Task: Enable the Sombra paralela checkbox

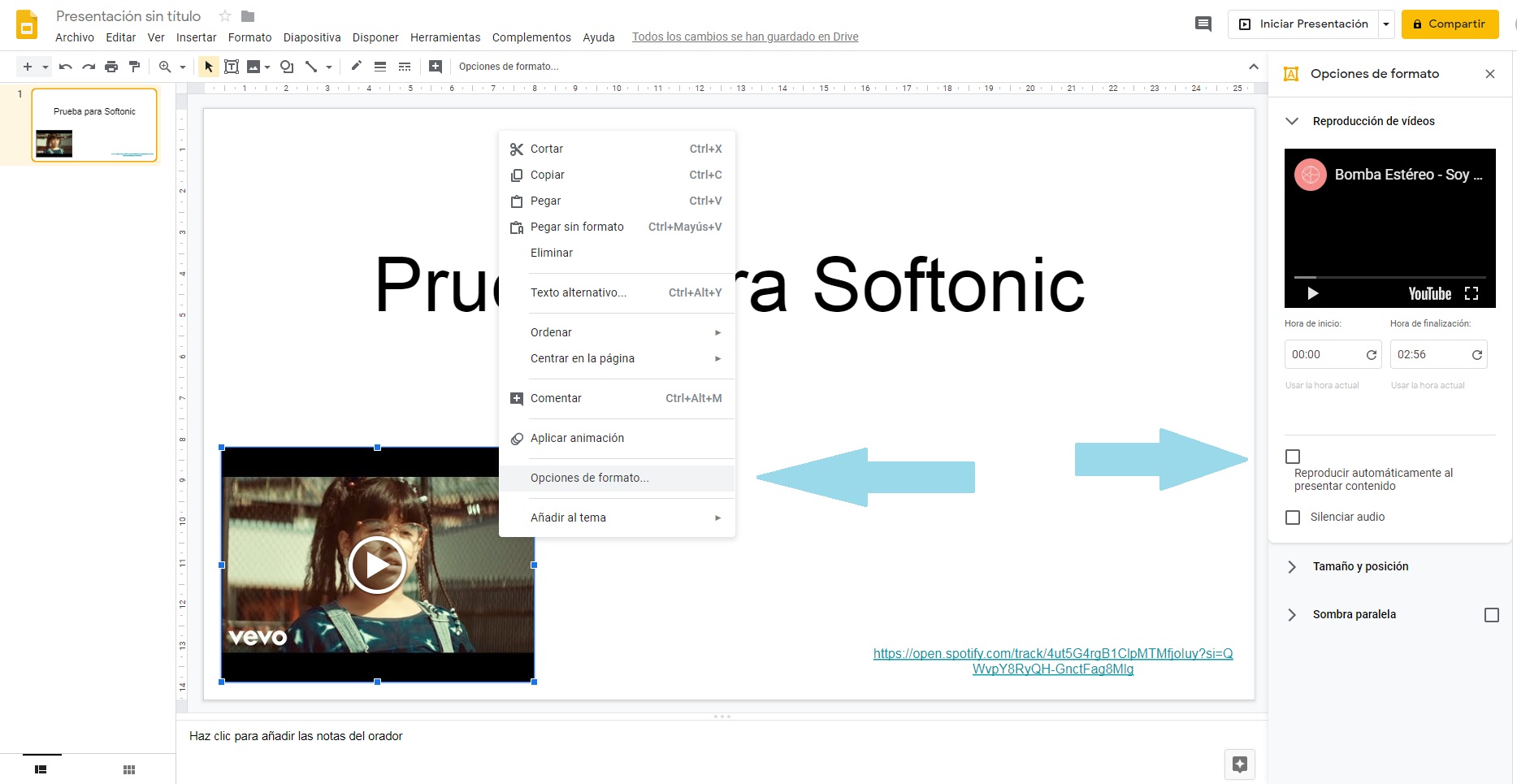Action: (1492, 615)
